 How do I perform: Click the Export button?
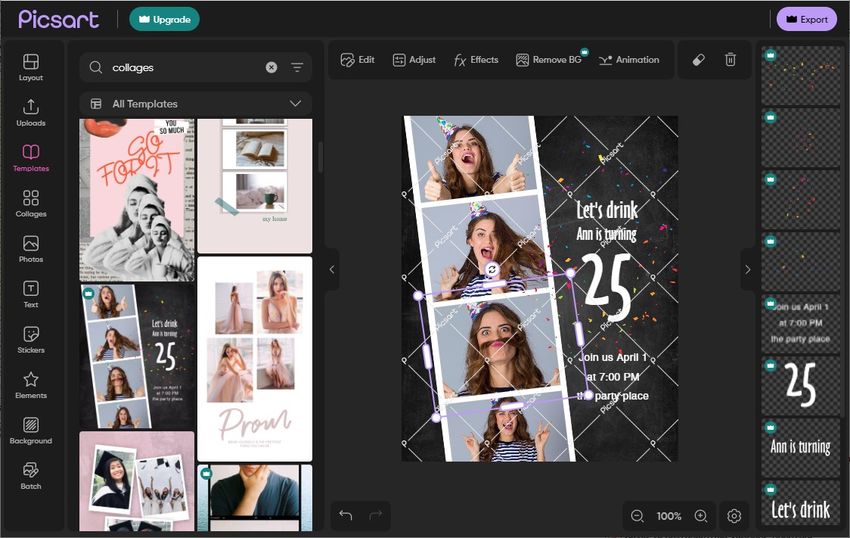pyautogui.click(x=806, y=19)
